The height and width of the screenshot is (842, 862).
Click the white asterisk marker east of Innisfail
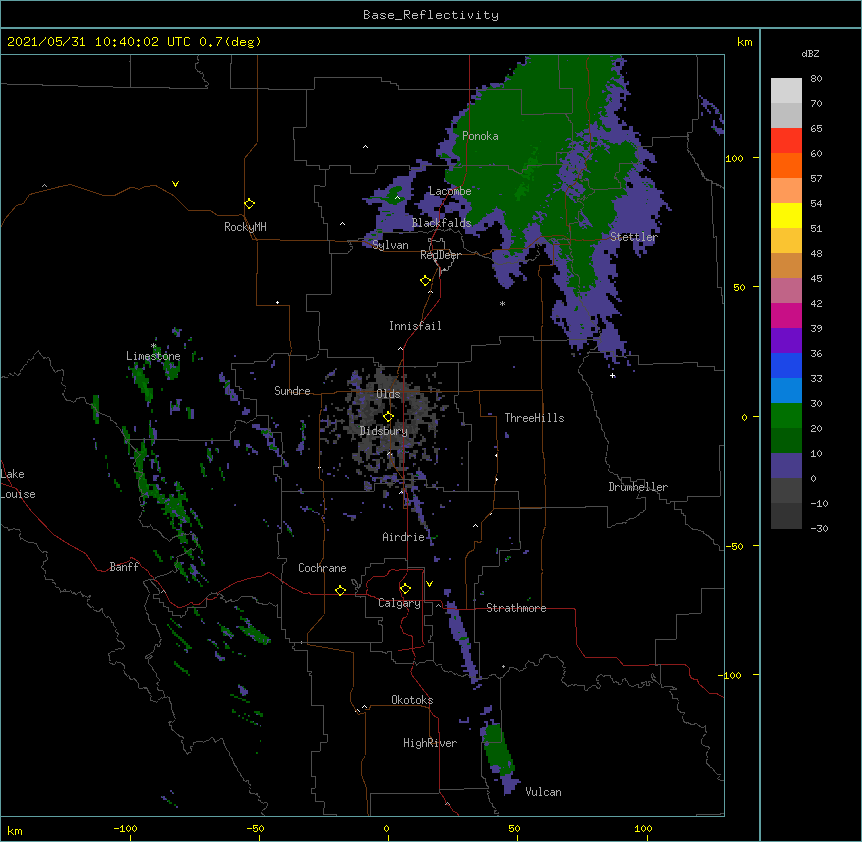point(502,303)
